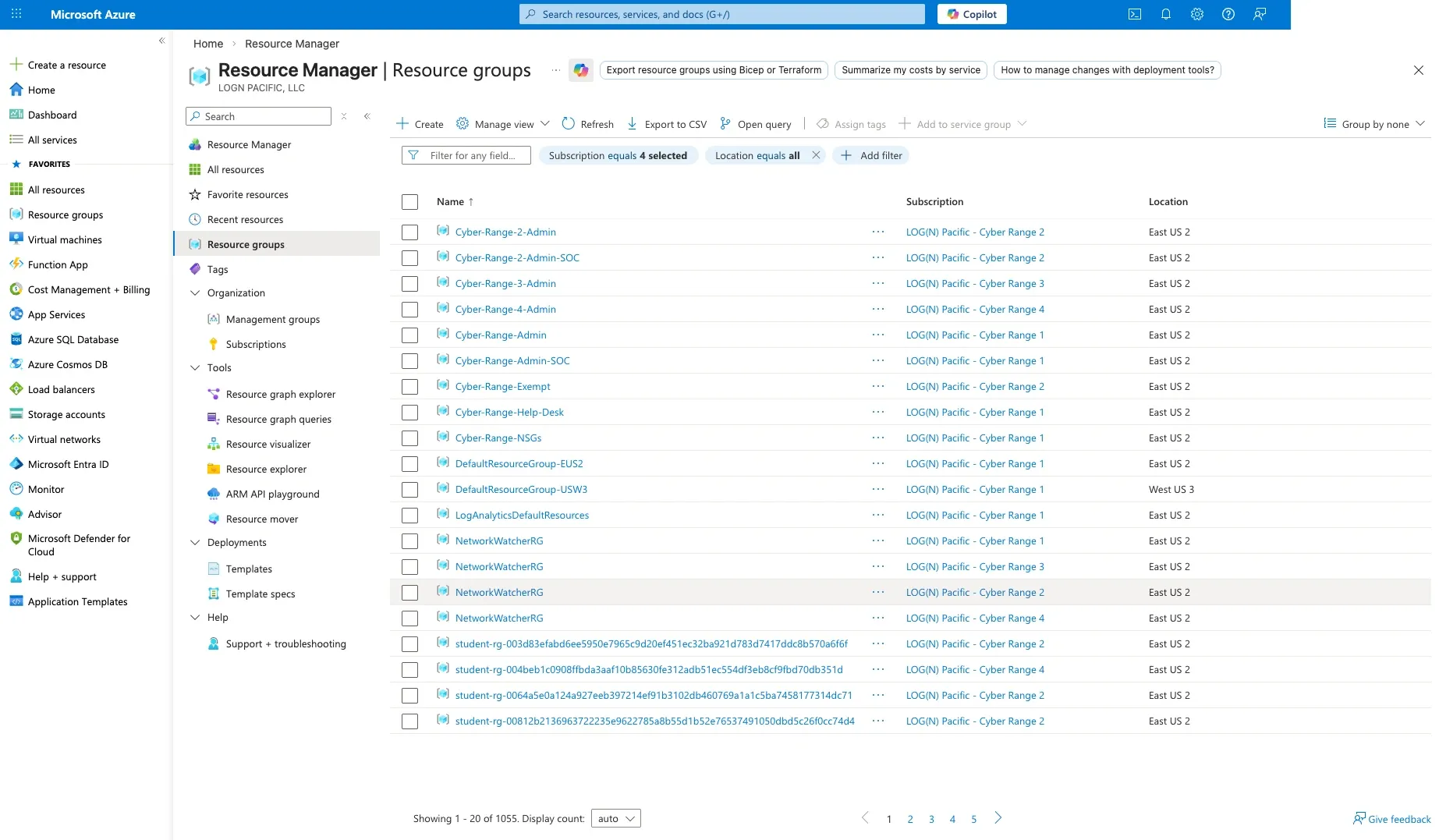Viewport: 1439px width, 840px height.
Task: Click Add filter button
Action: pos(871,155)
